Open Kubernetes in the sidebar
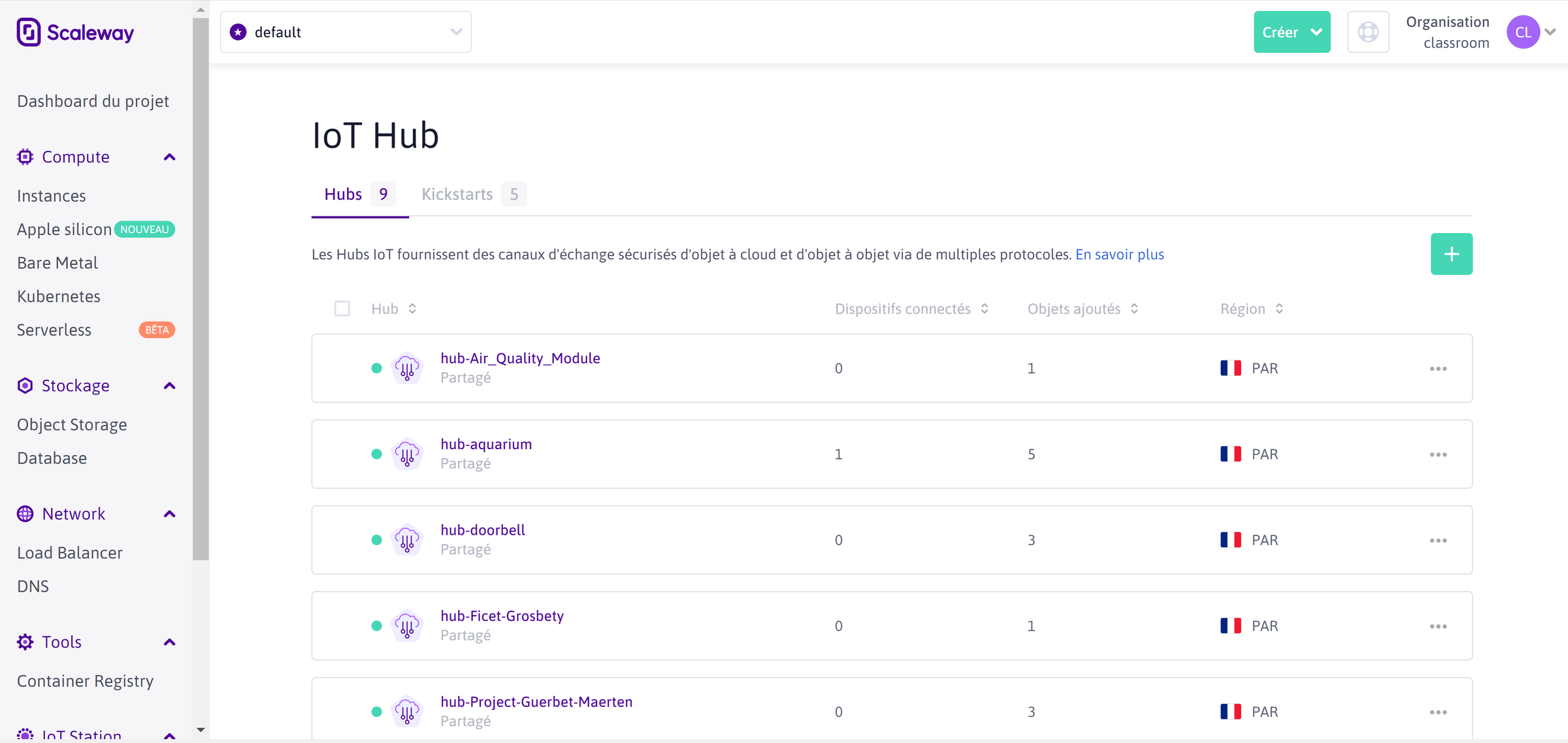This screenshot has height=743, width=1568. (59, 296)
